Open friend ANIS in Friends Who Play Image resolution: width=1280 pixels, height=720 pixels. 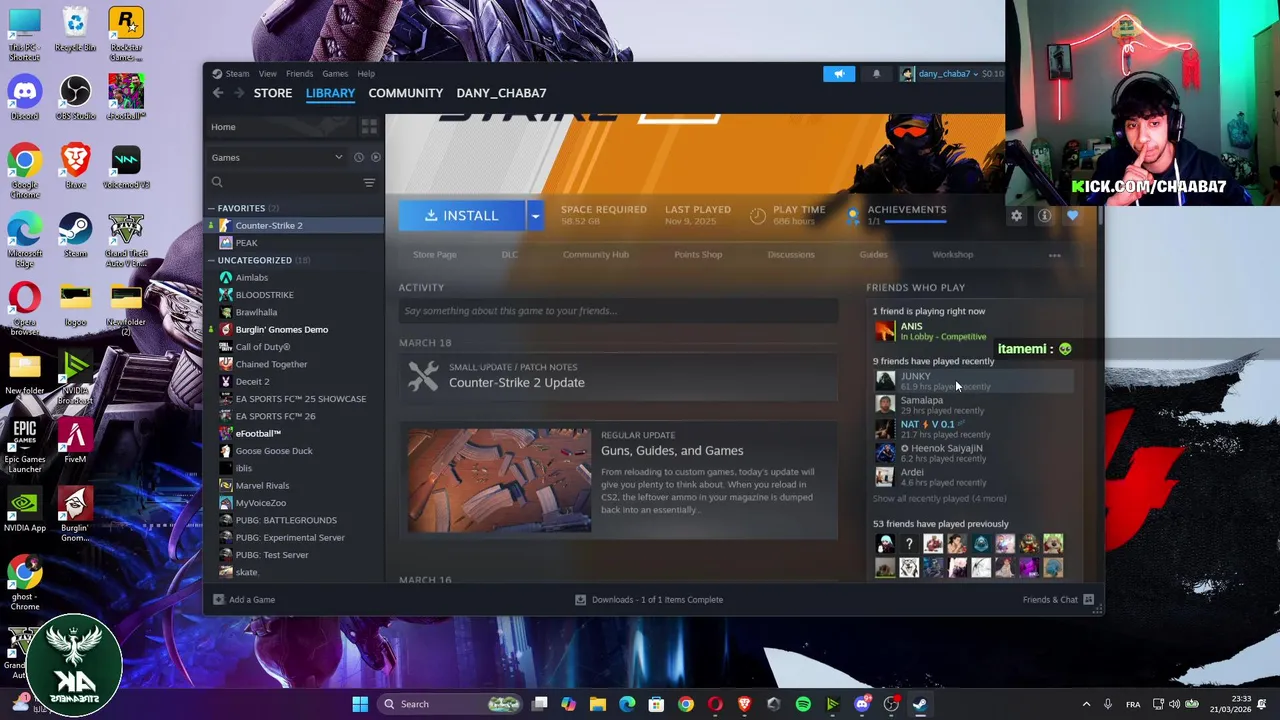(x=972, y=331)
